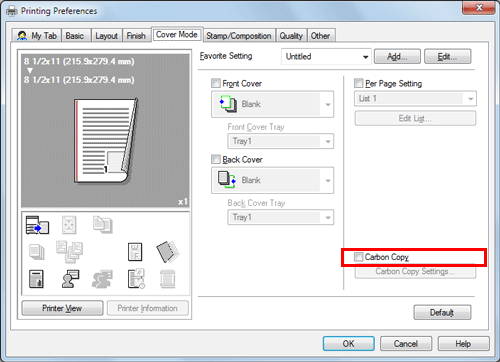Click the top '8 1/2x11' paper size text
Viewport: 500px width, 362px height.
79,61
